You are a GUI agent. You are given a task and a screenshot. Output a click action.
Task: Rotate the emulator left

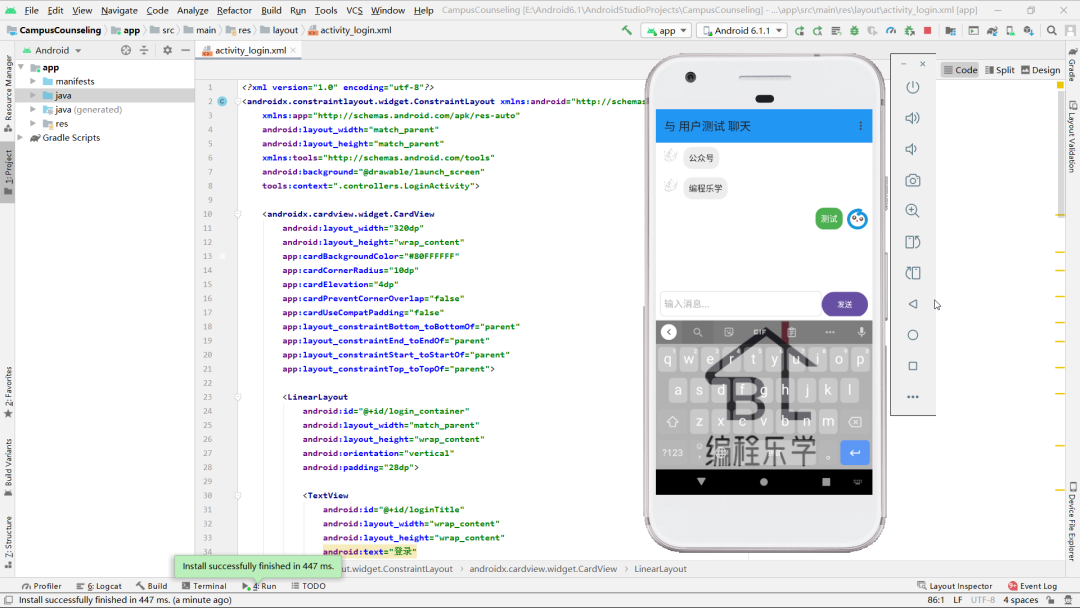tap(913, 242)
